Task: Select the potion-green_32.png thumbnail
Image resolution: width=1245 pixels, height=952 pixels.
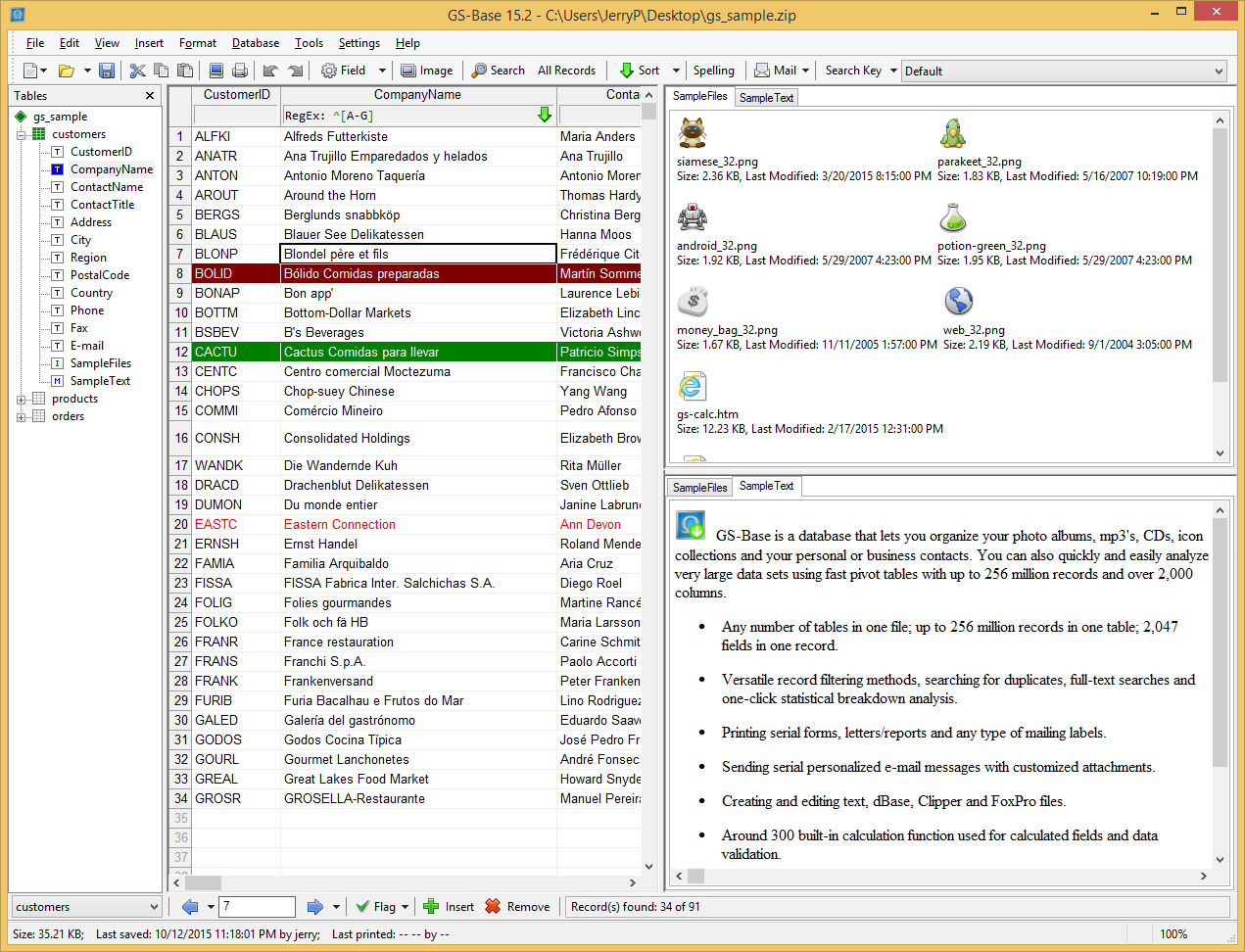Action: 953,217
